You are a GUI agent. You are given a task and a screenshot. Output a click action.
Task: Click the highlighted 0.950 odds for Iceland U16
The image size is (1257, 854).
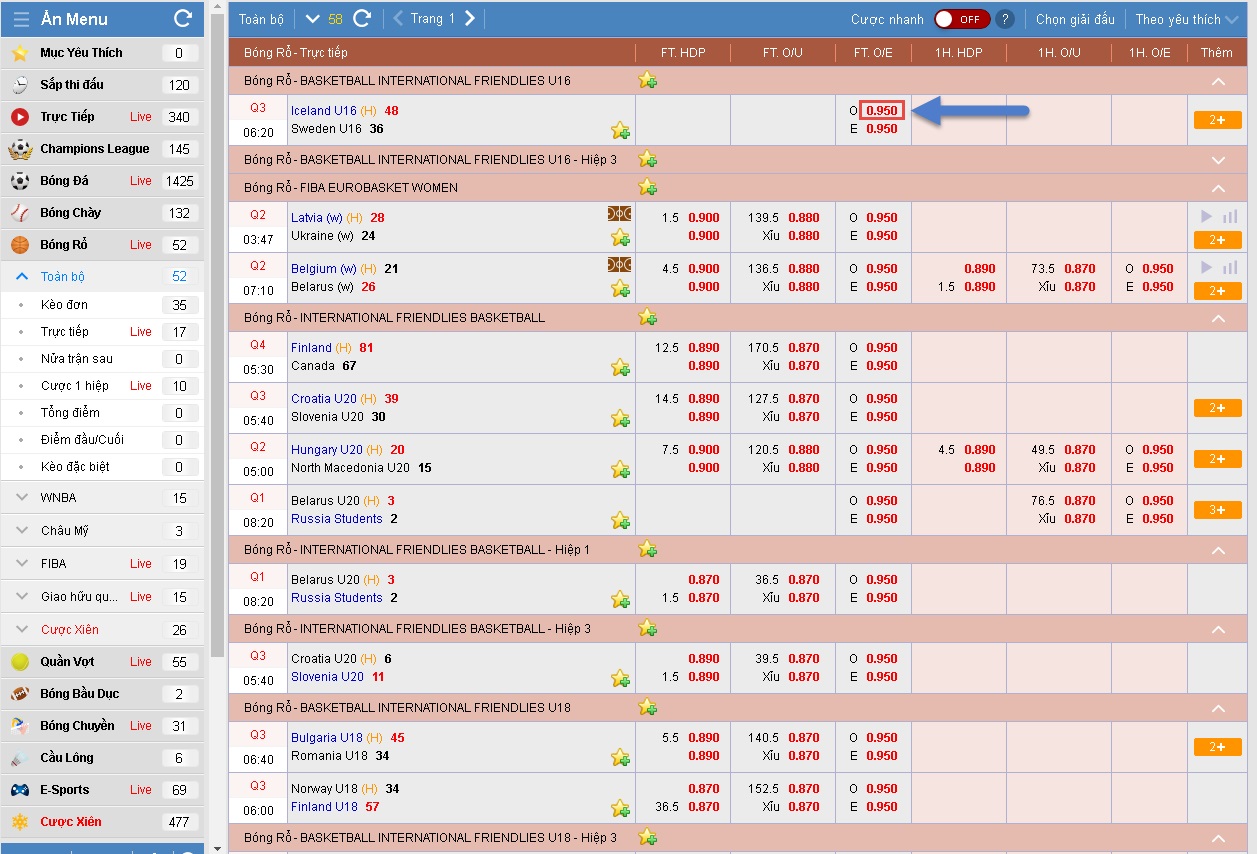(x=881, y=111)
